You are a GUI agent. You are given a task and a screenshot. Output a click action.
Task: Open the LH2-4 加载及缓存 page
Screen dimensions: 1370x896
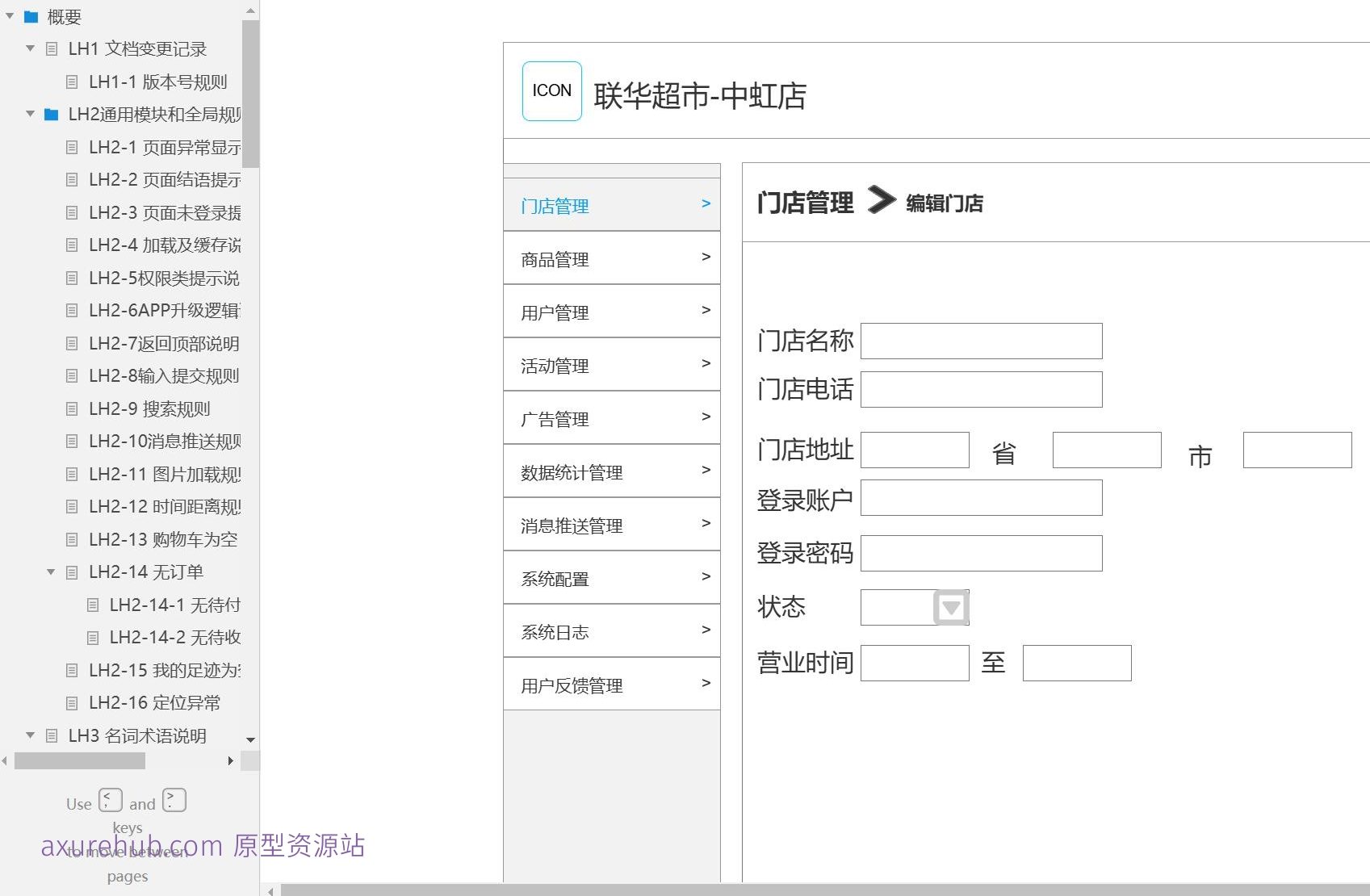(x=165, y=245)
